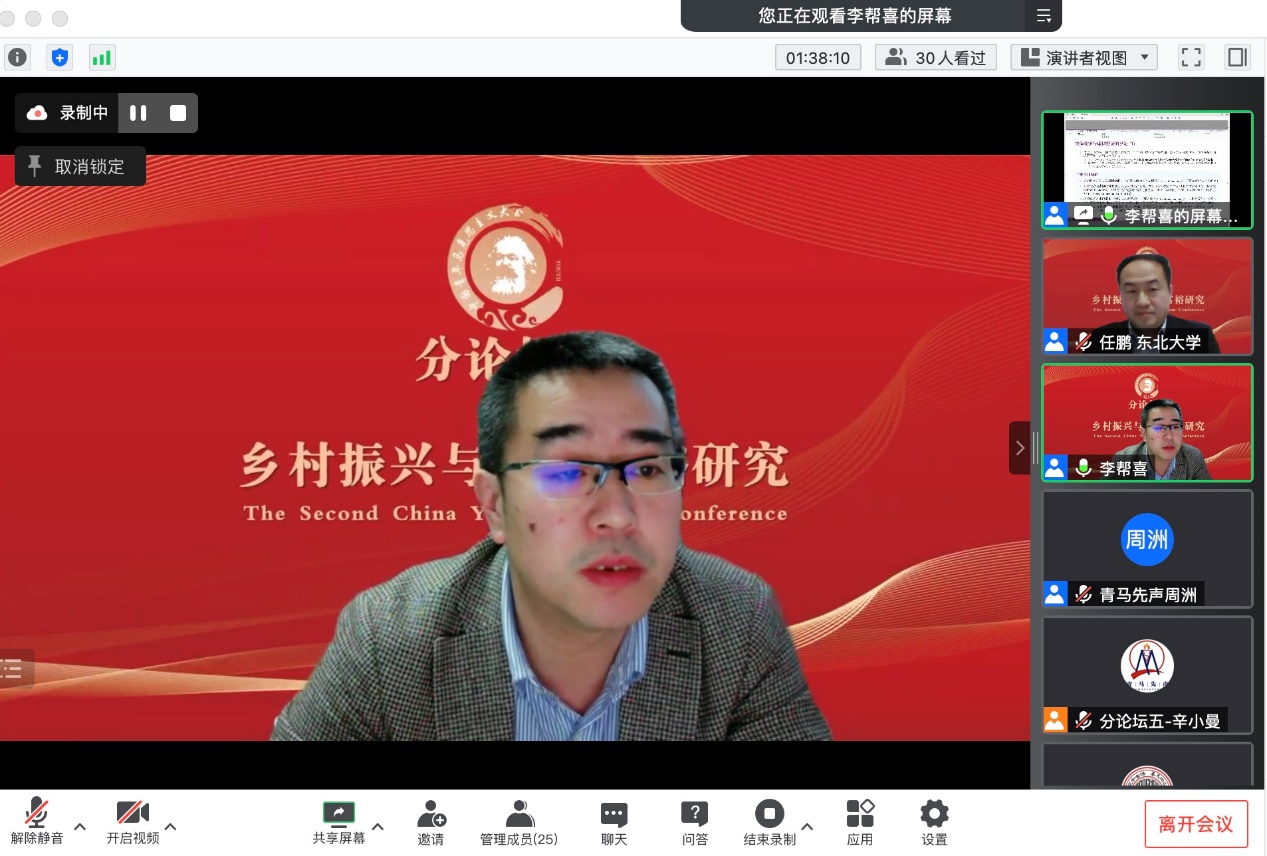Screen dimensions: 1267x856
Task: Open 管理成员 participants list
Action: pos(519,822)
